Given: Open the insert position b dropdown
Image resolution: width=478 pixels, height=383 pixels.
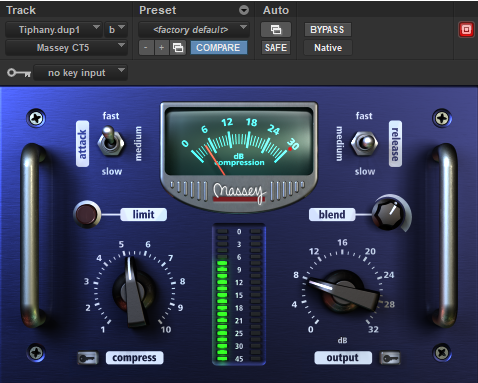Looking at the screenshot, I should 115,30.
